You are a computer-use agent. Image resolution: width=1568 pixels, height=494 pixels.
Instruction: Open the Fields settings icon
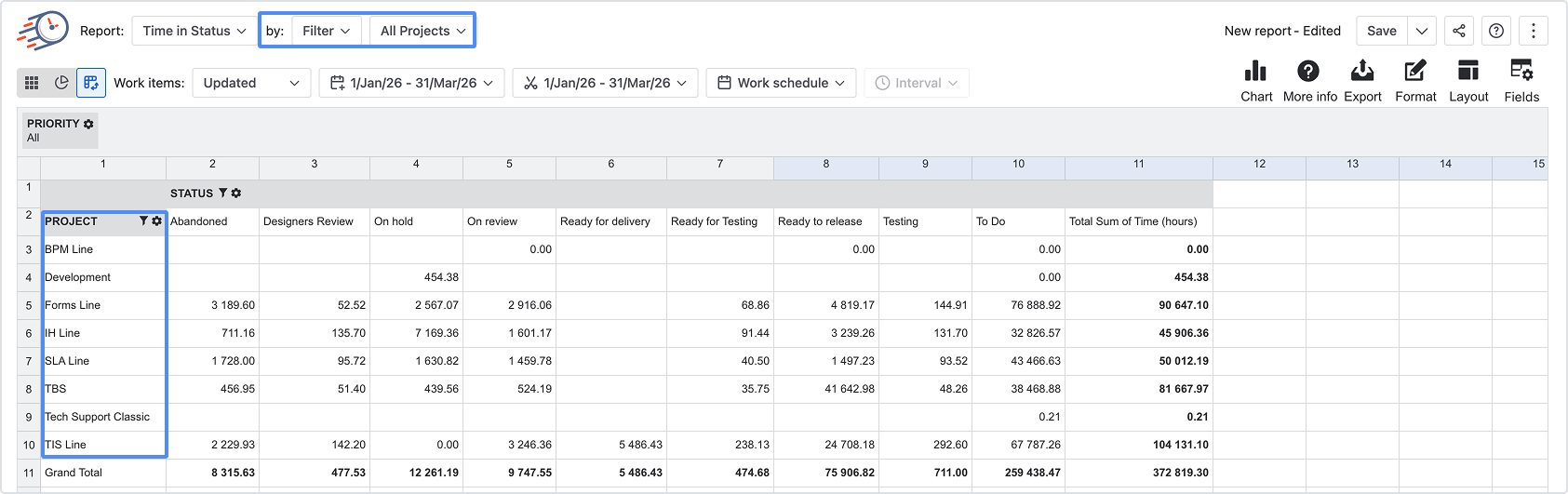(1521, 72)
